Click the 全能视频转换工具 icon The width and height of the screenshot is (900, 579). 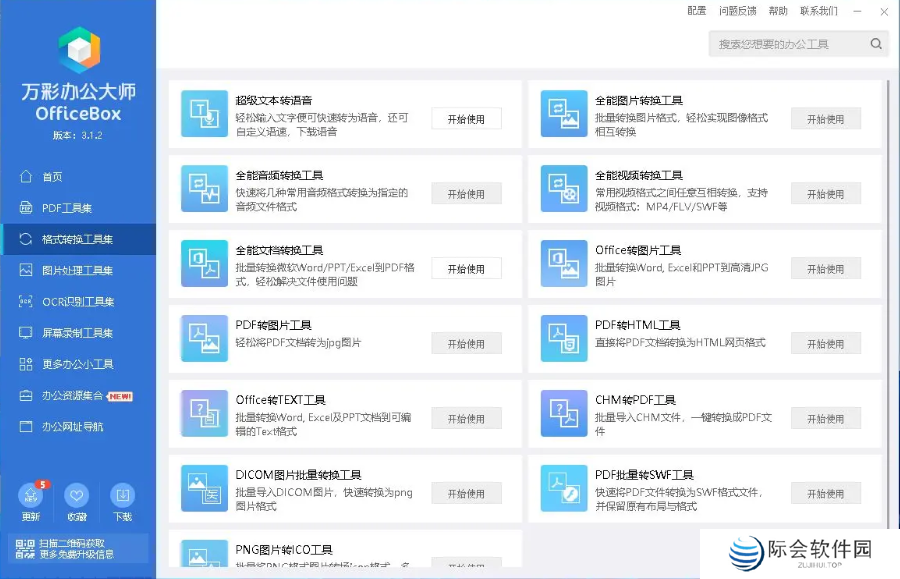pos(564,188)
